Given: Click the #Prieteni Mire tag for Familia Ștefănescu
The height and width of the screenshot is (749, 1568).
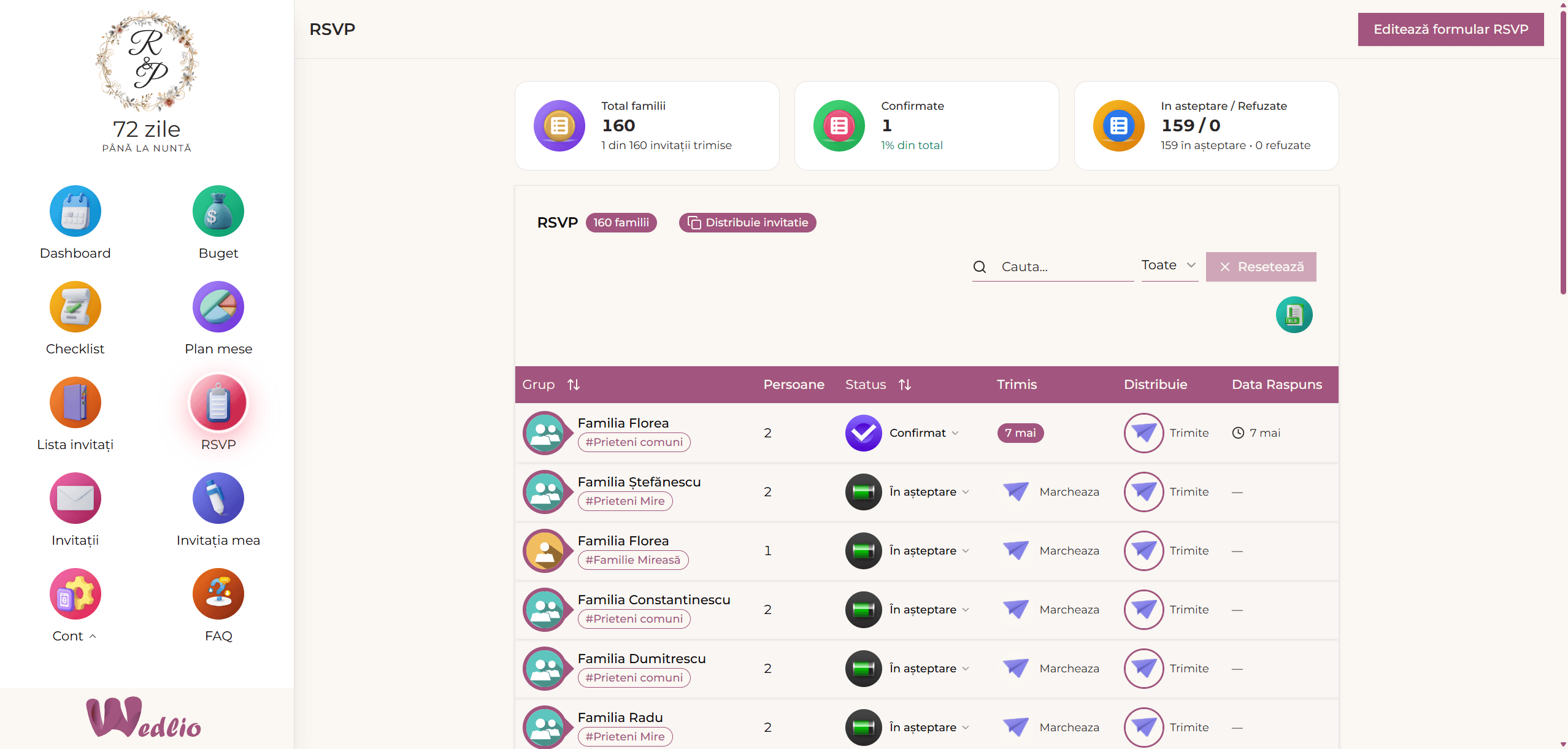Looking at the screenshot, I should [625, 501].
